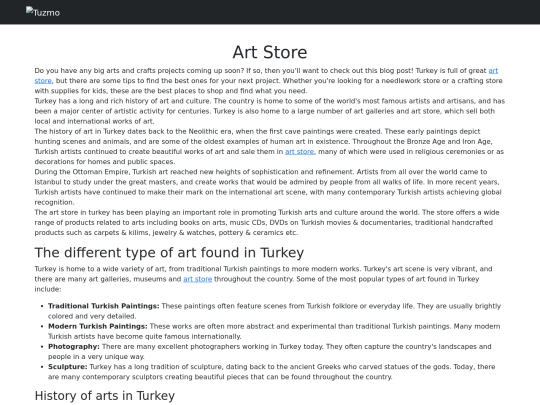The height and width of the screenshot is (405, 540).
Task: Select the 'Modern Turkish Paintings:' bold label
Action: (x=97, y=326)
